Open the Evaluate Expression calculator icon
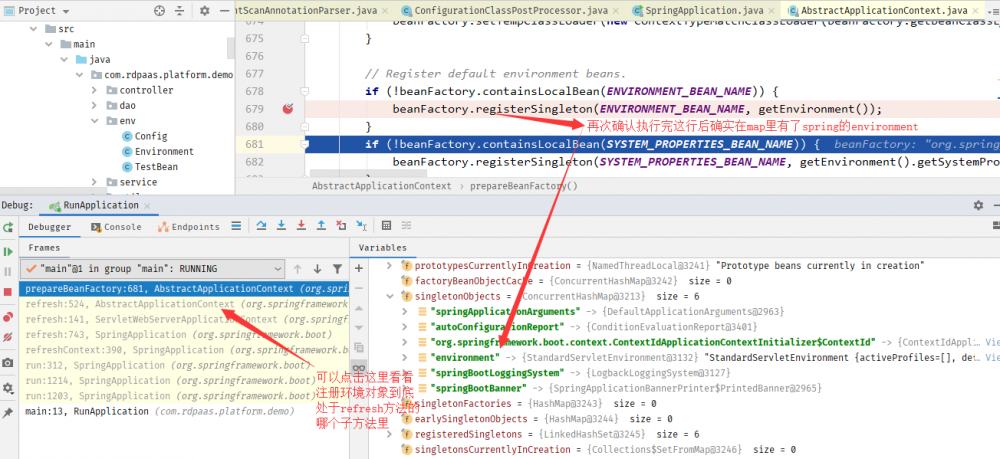Viewport: 1000px width, 459px height. [386, 226]
